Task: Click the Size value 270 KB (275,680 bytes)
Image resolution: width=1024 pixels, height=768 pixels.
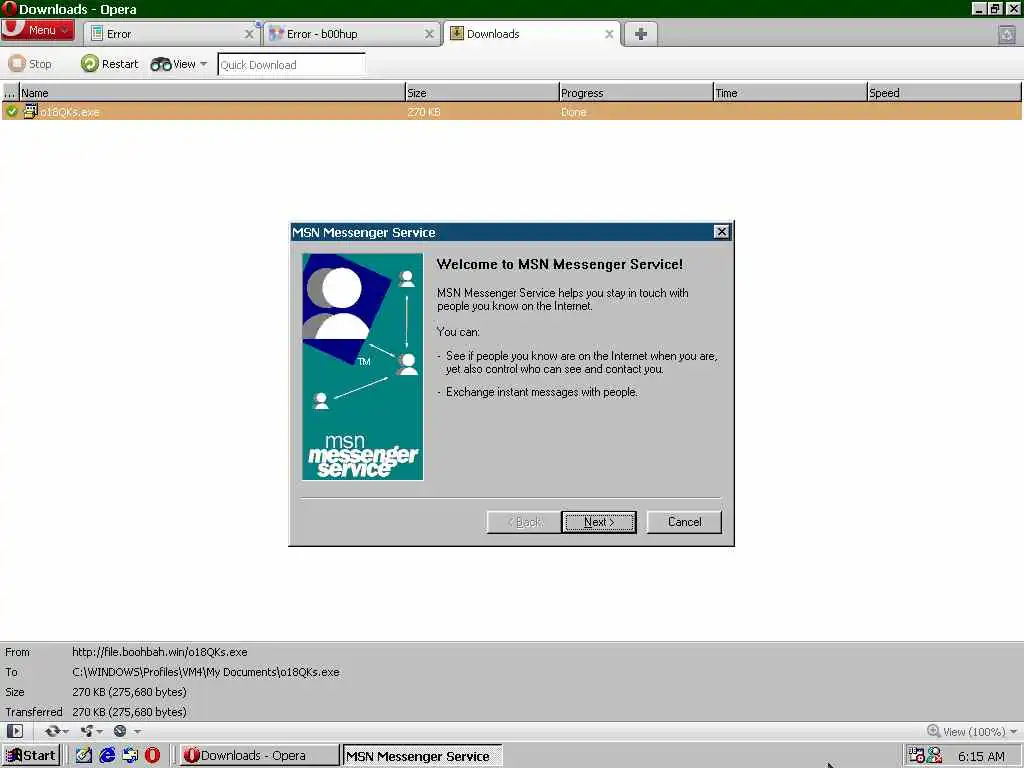Action: point(129,692)
